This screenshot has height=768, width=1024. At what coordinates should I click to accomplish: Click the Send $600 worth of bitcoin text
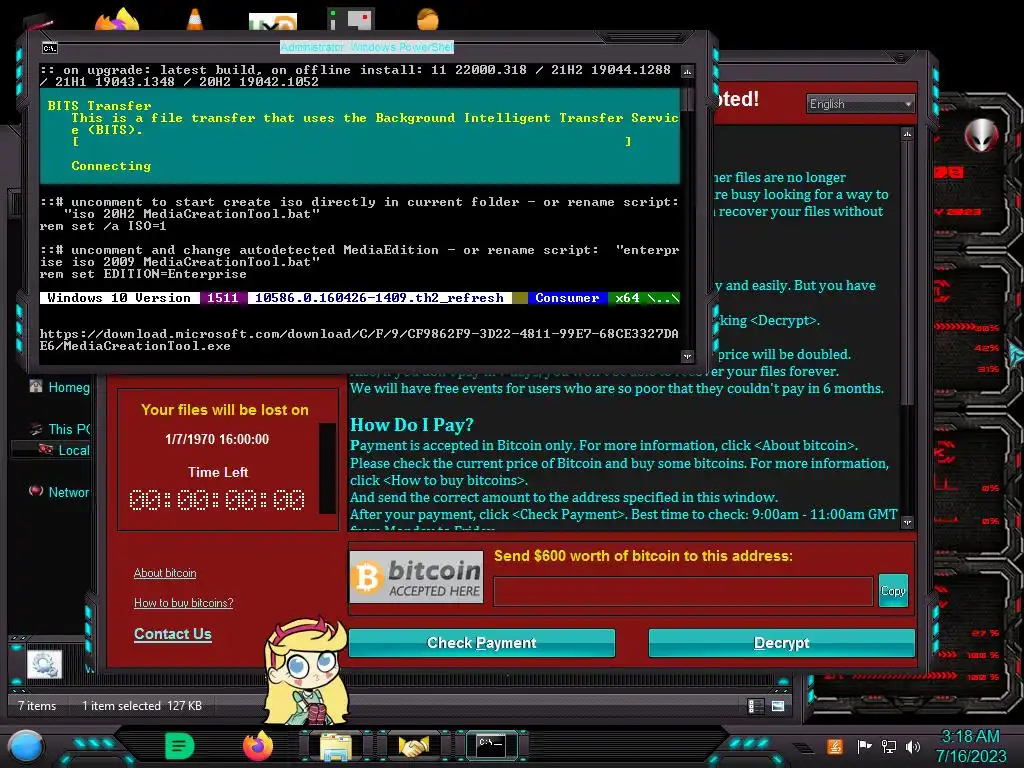click(643, 556)
